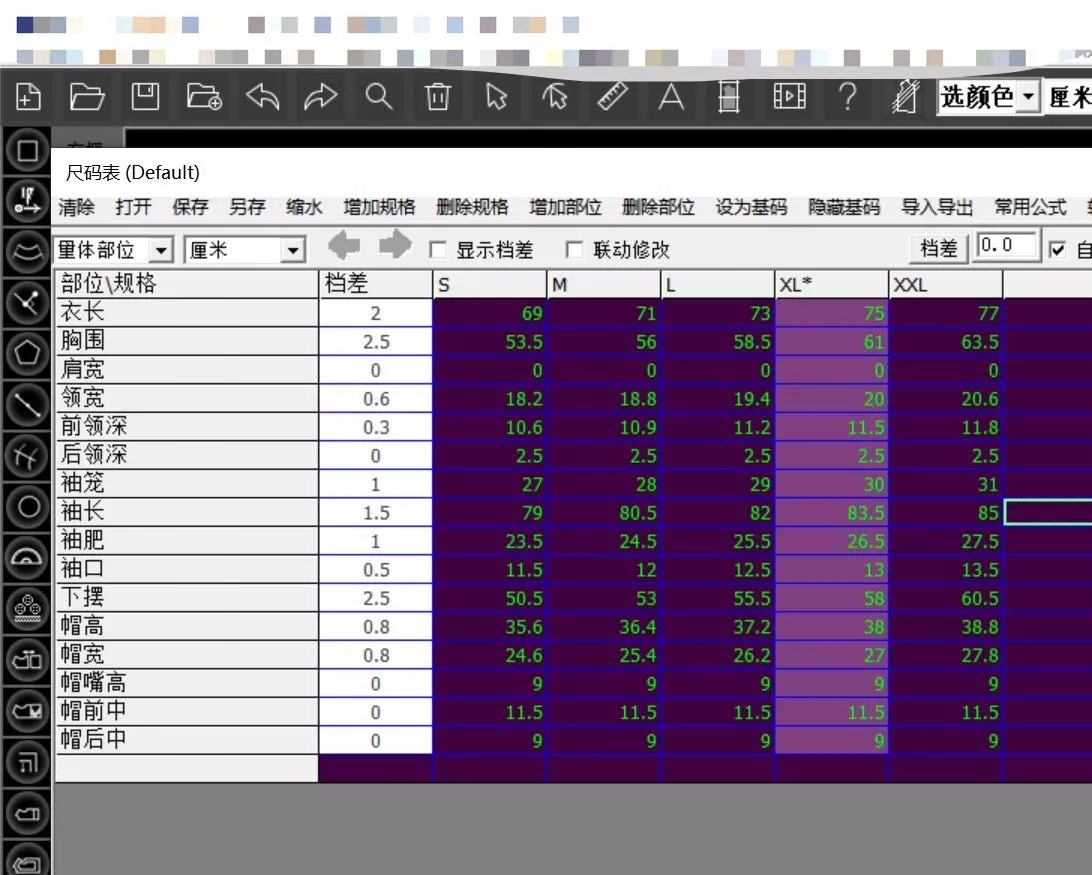
Task: Select the letter A text tool
Action: click(x=671, y=97)
